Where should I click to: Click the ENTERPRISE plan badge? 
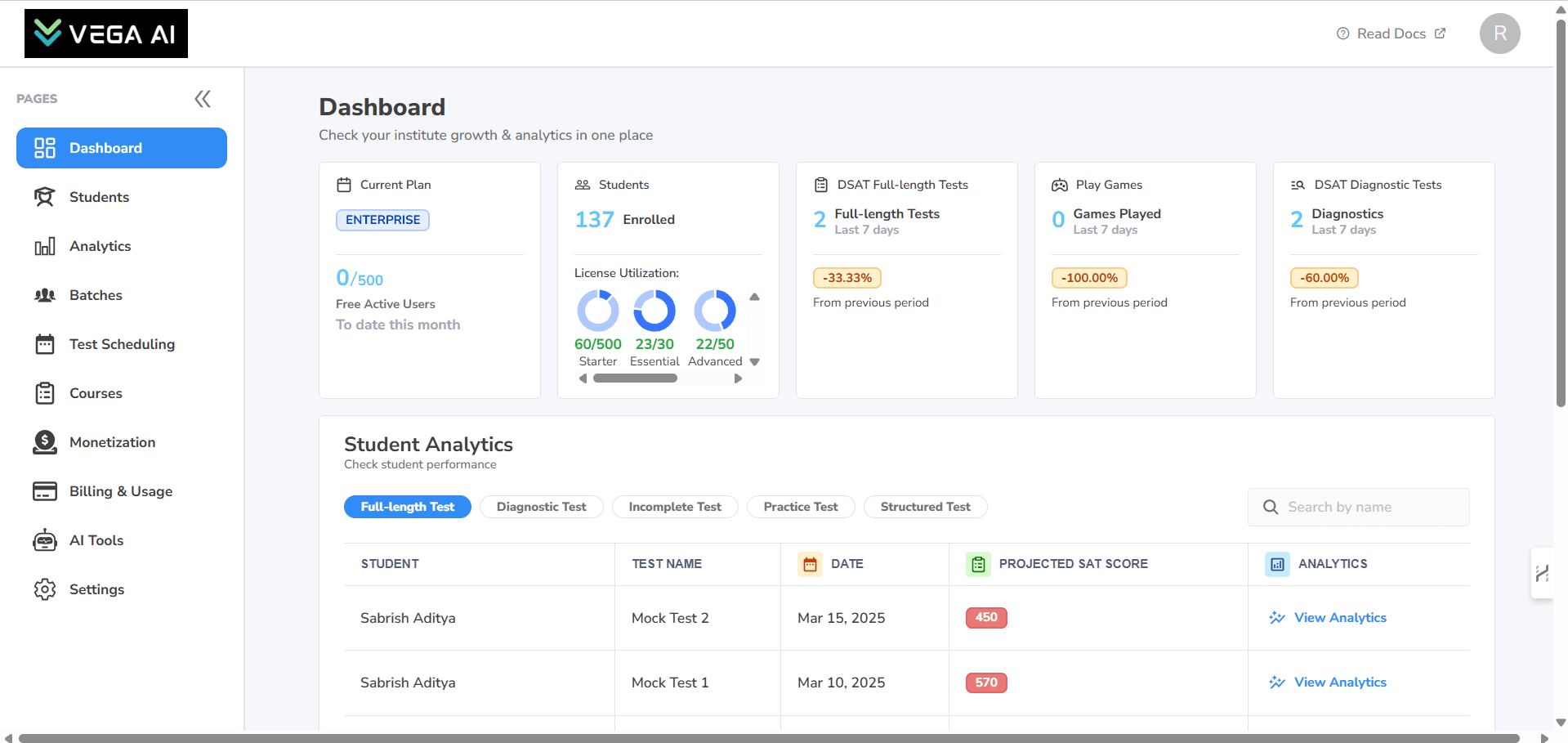(x=382, y=220)
